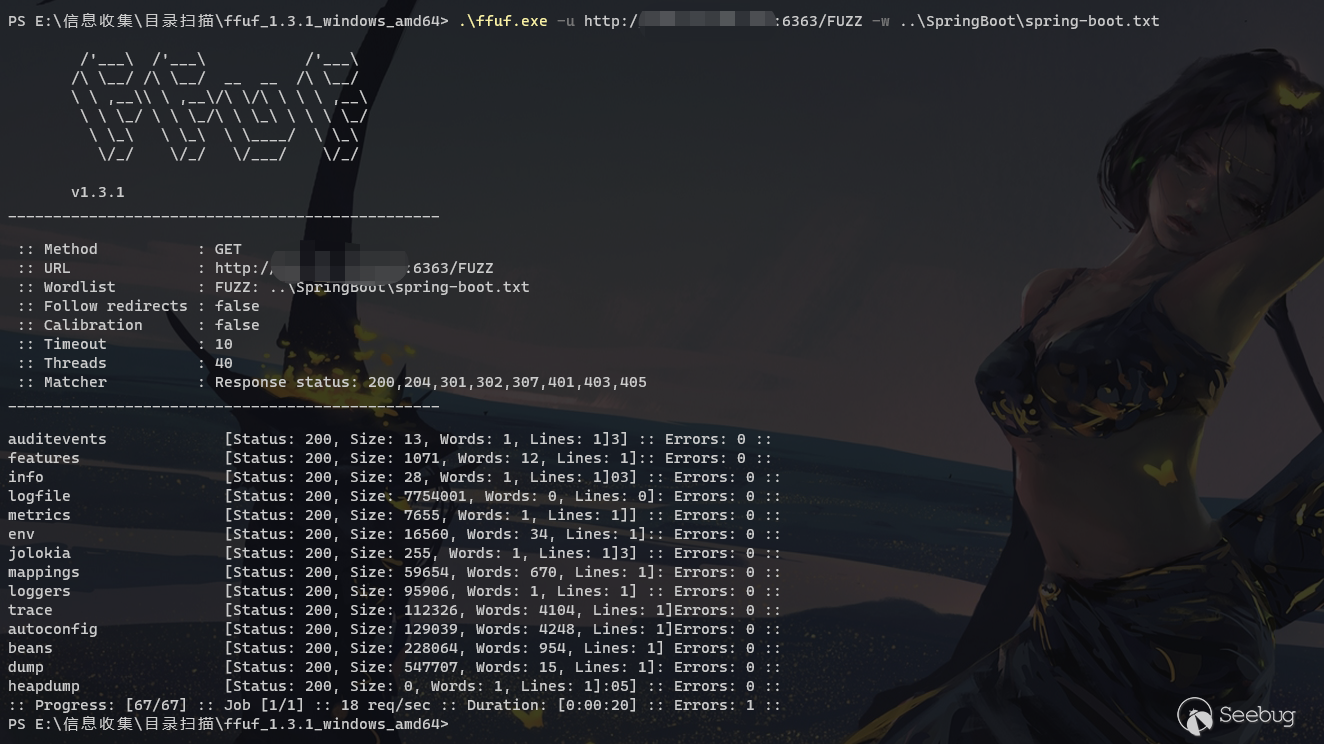Screen dimensions: 1324x744
Task: Click the 'loggers' result entry
Action: (x=39, y=591)
